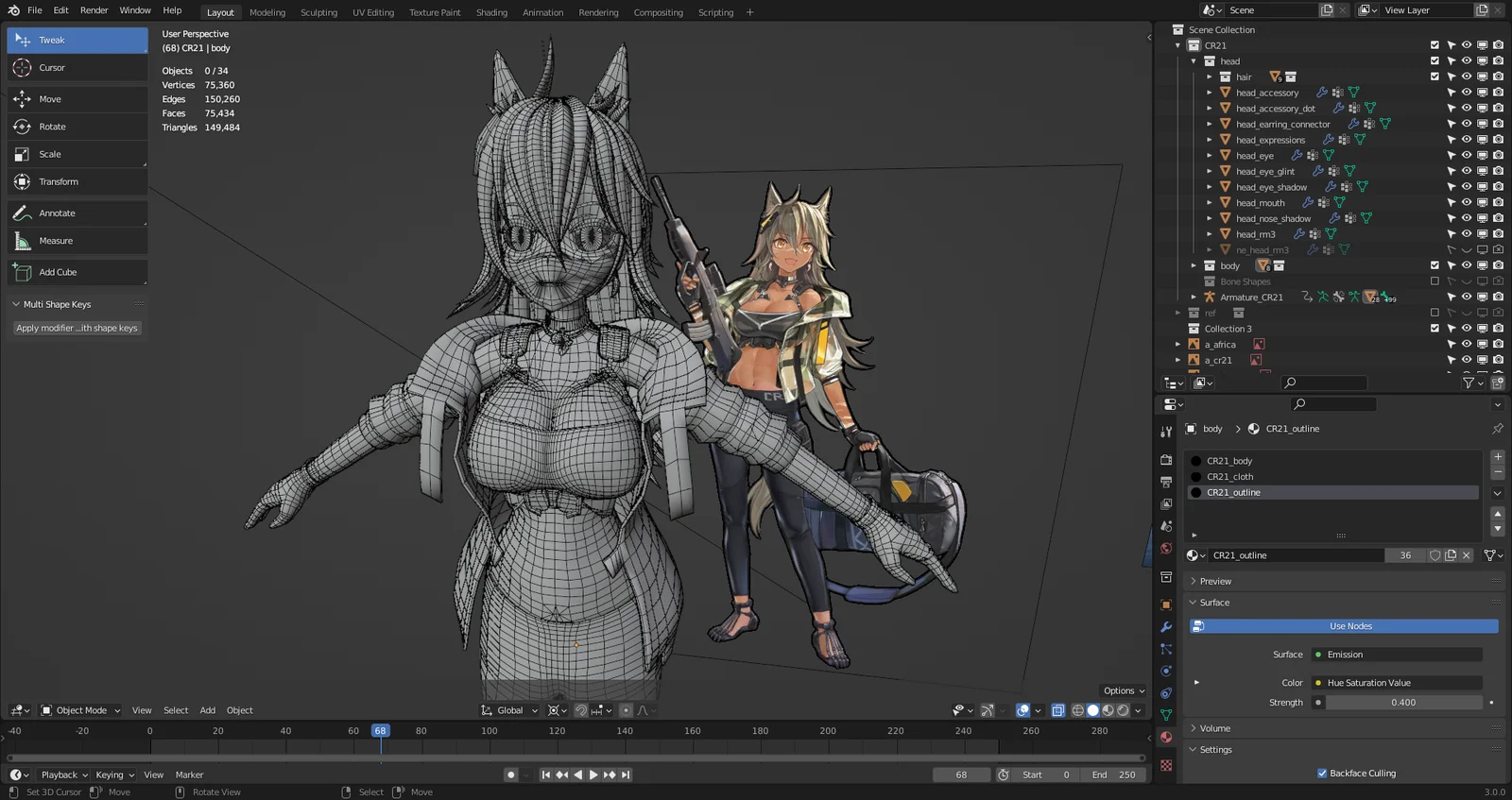Open the Render properties tab

1166,460
